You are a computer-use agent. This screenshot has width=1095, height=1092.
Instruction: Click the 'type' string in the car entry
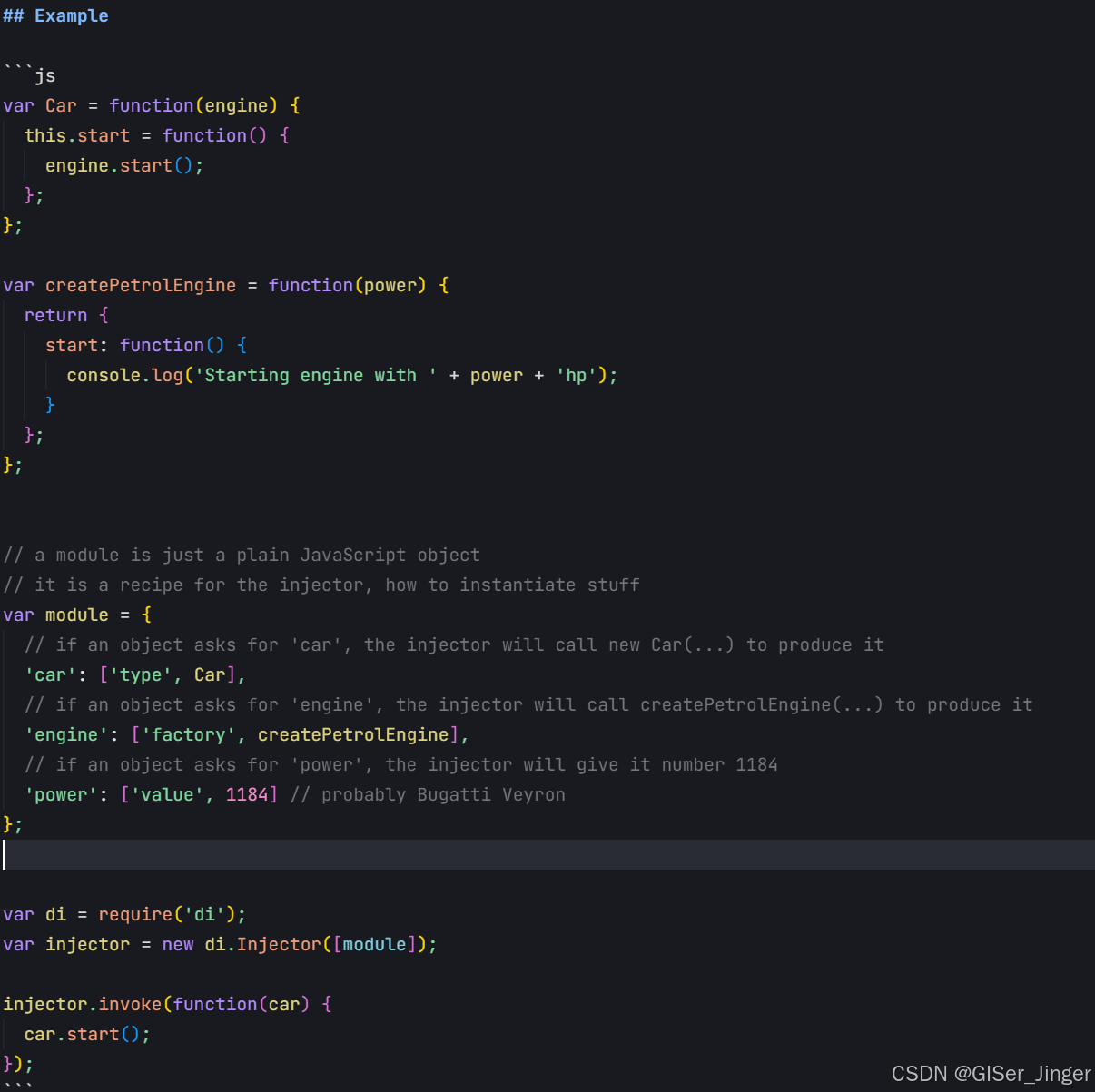(141, 674)
